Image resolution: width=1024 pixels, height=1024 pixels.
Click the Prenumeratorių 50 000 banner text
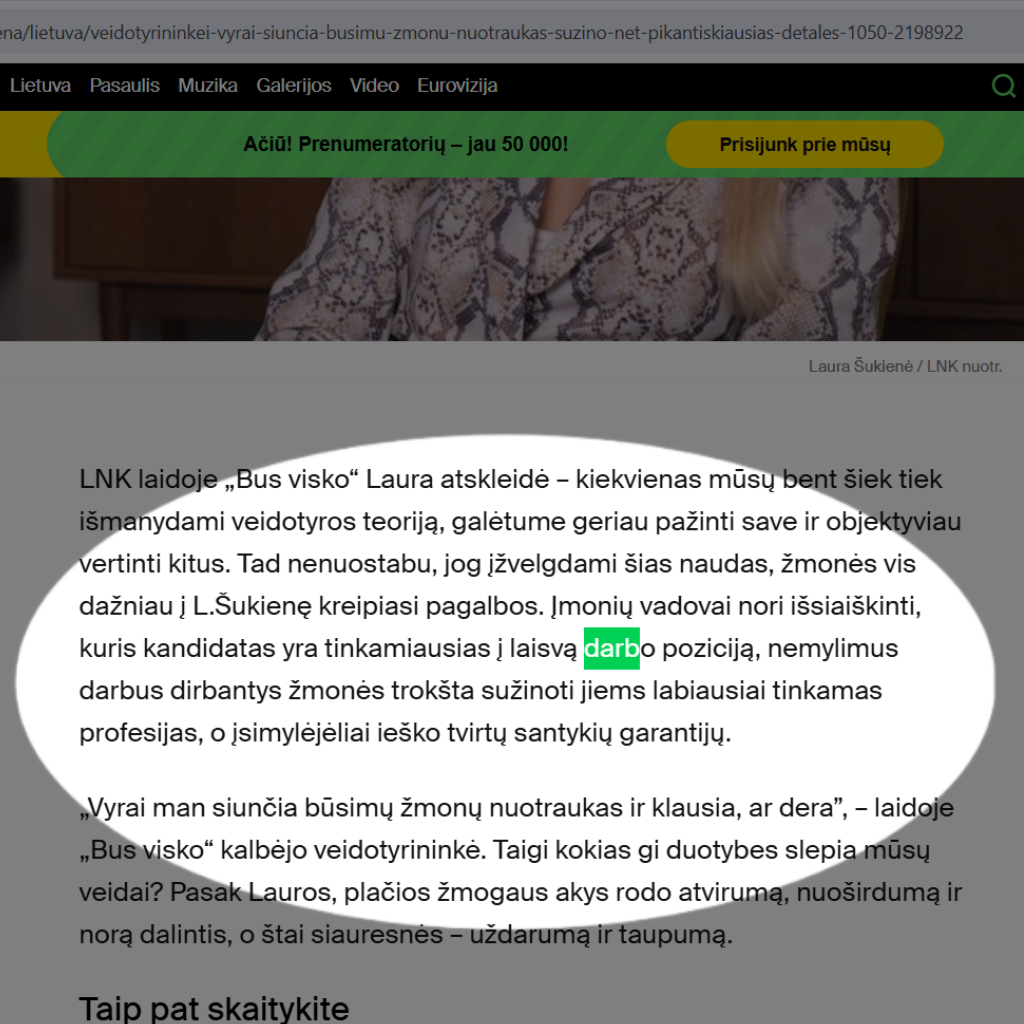406,144
